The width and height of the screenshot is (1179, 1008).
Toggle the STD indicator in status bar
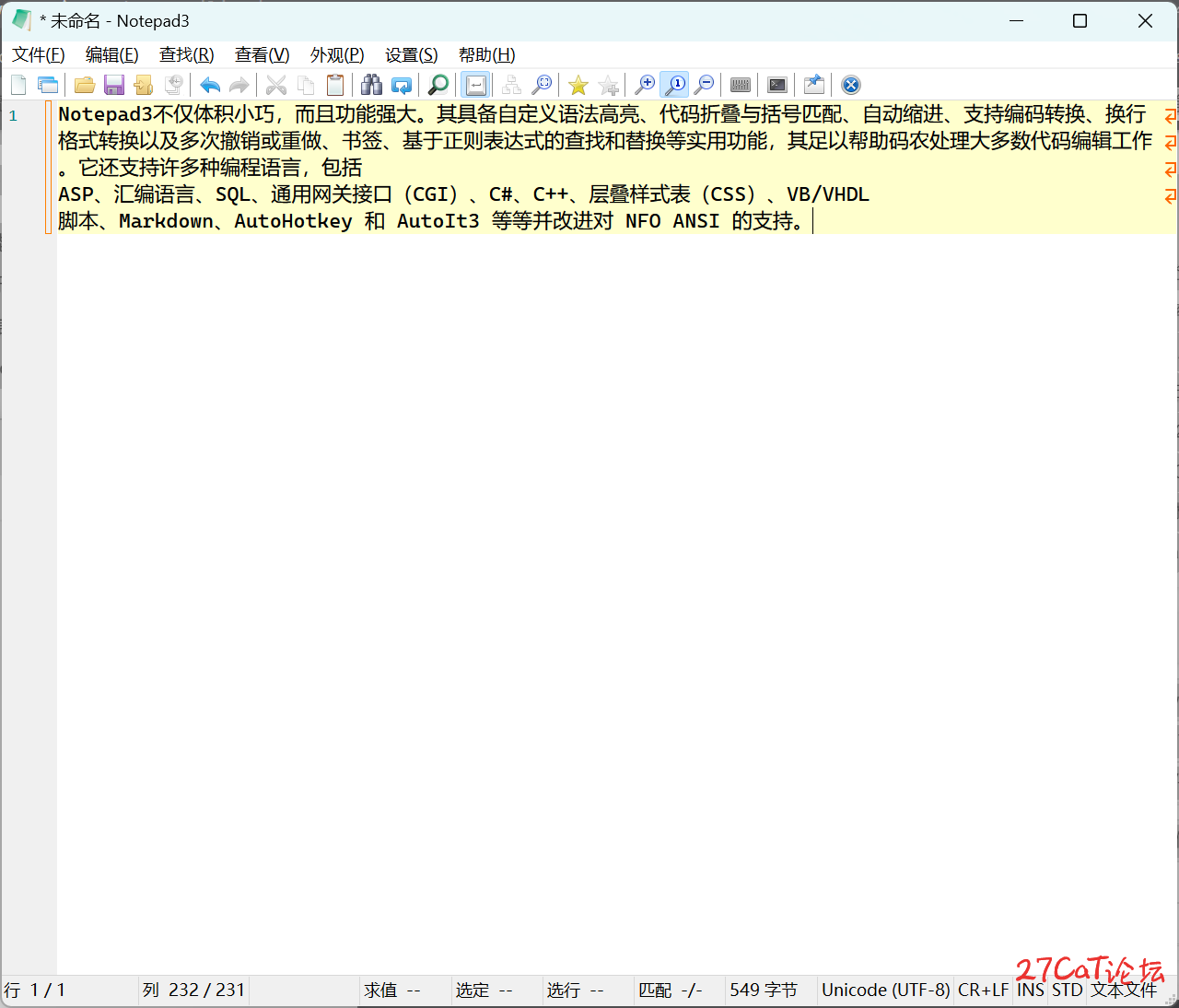[1067, 990]
